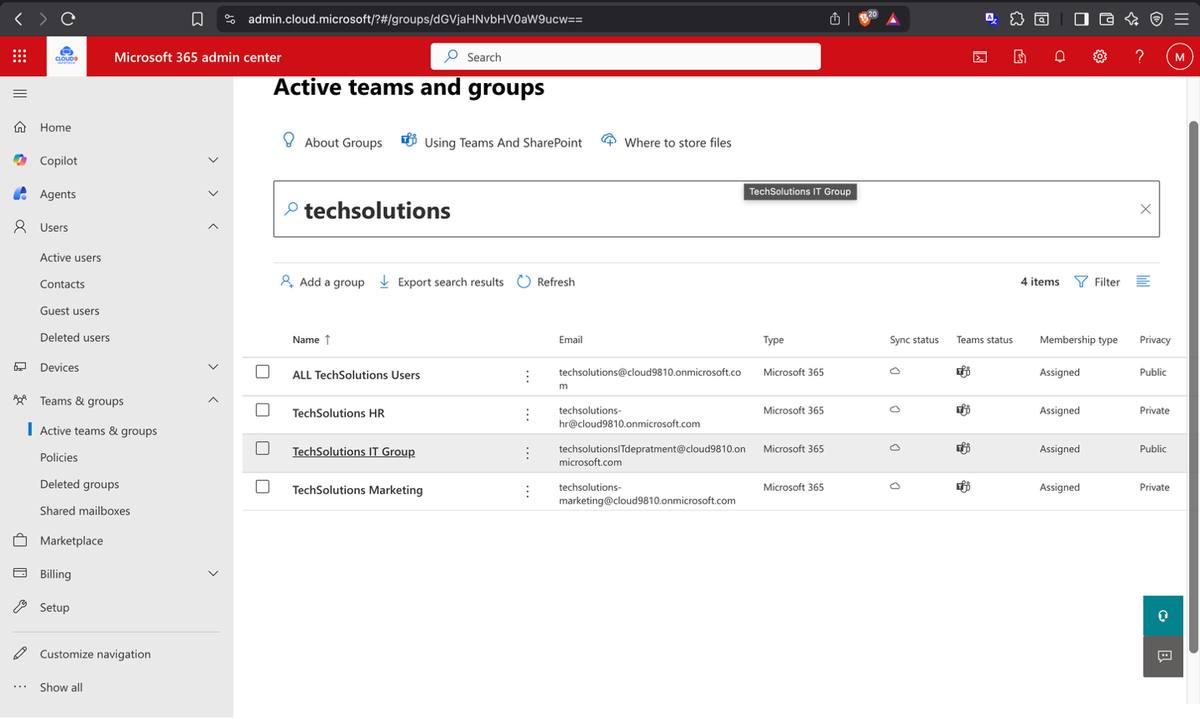Open Using Teams And SharePoint link

click(491, 142)
